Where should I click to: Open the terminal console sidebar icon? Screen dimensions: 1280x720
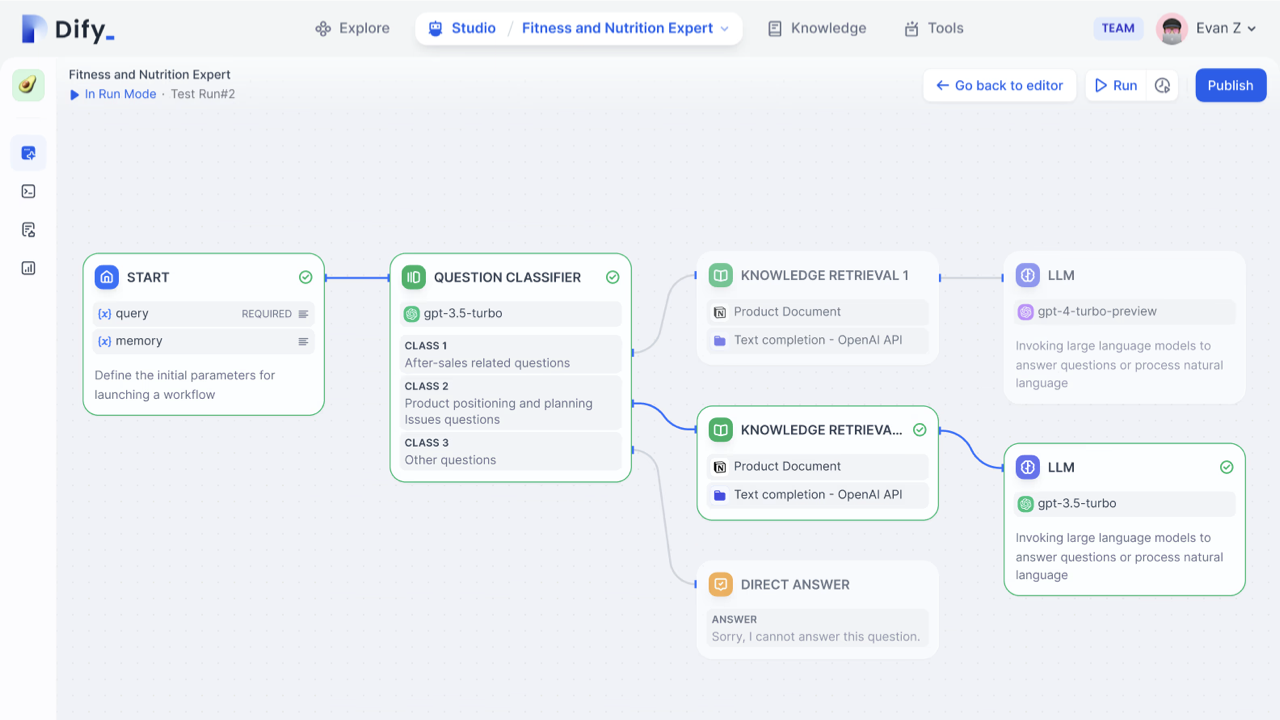click(x=28, y=191)
